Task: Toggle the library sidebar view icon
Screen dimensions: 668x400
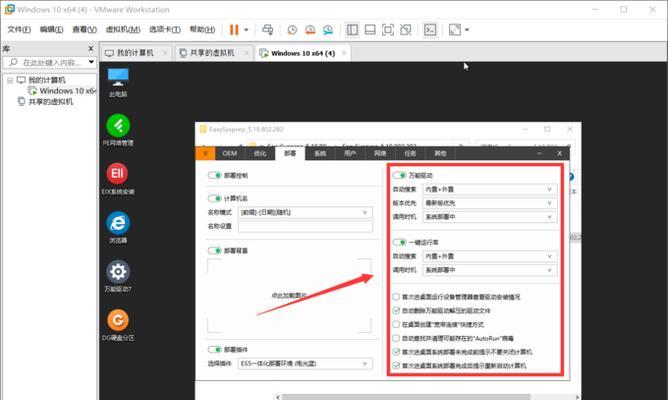Action: (x=352, y=29)
